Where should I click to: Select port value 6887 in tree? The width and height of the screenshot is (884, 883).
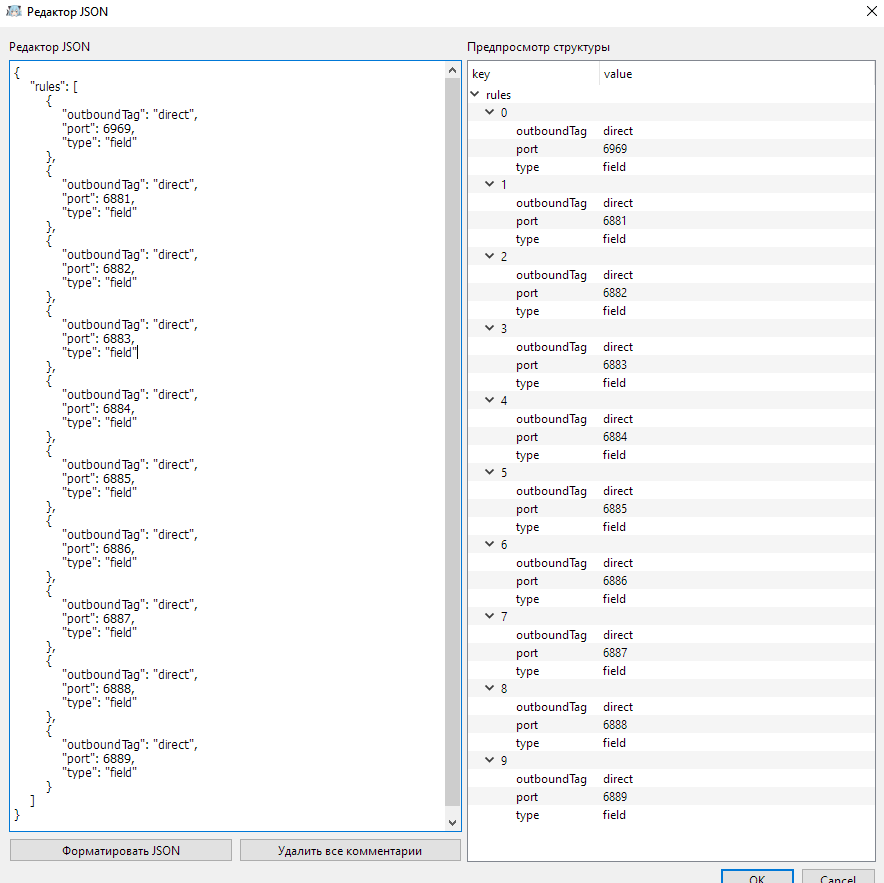click(615, 653)
